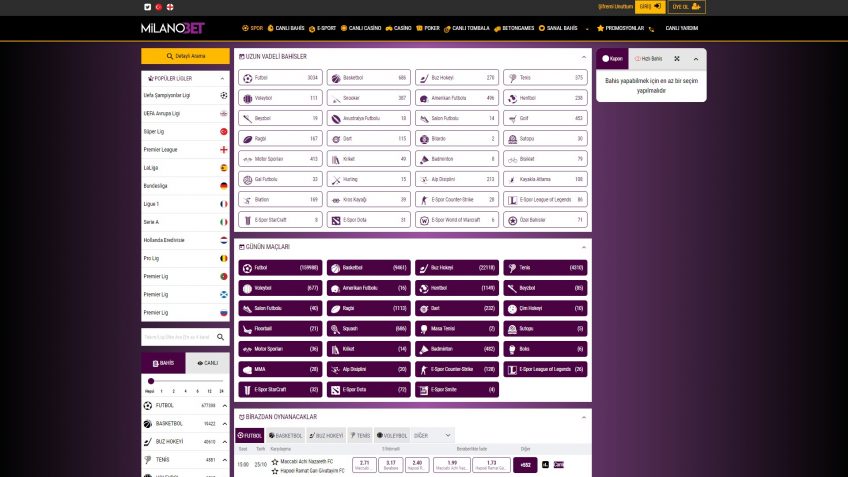Click the Detaylı Arama button
Image resolution: width=848 pixels, height=477 pixels.
click(185, 56)
